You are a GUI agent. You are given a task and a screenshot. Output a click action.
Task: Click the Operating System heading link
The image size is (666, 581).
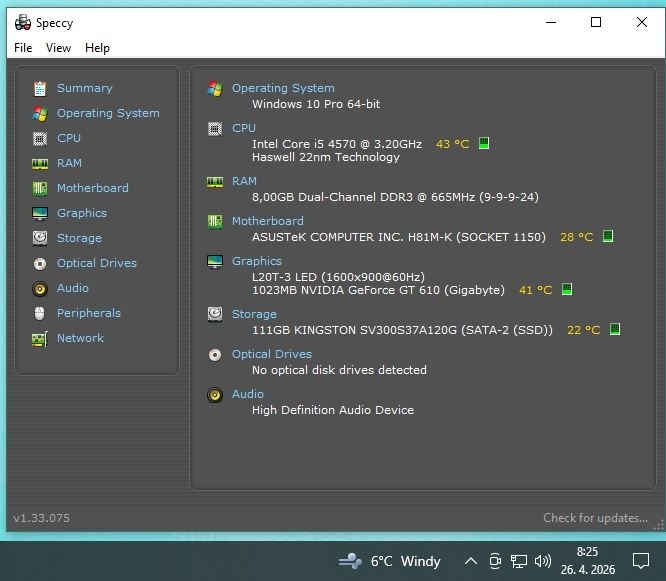point(283,88)
